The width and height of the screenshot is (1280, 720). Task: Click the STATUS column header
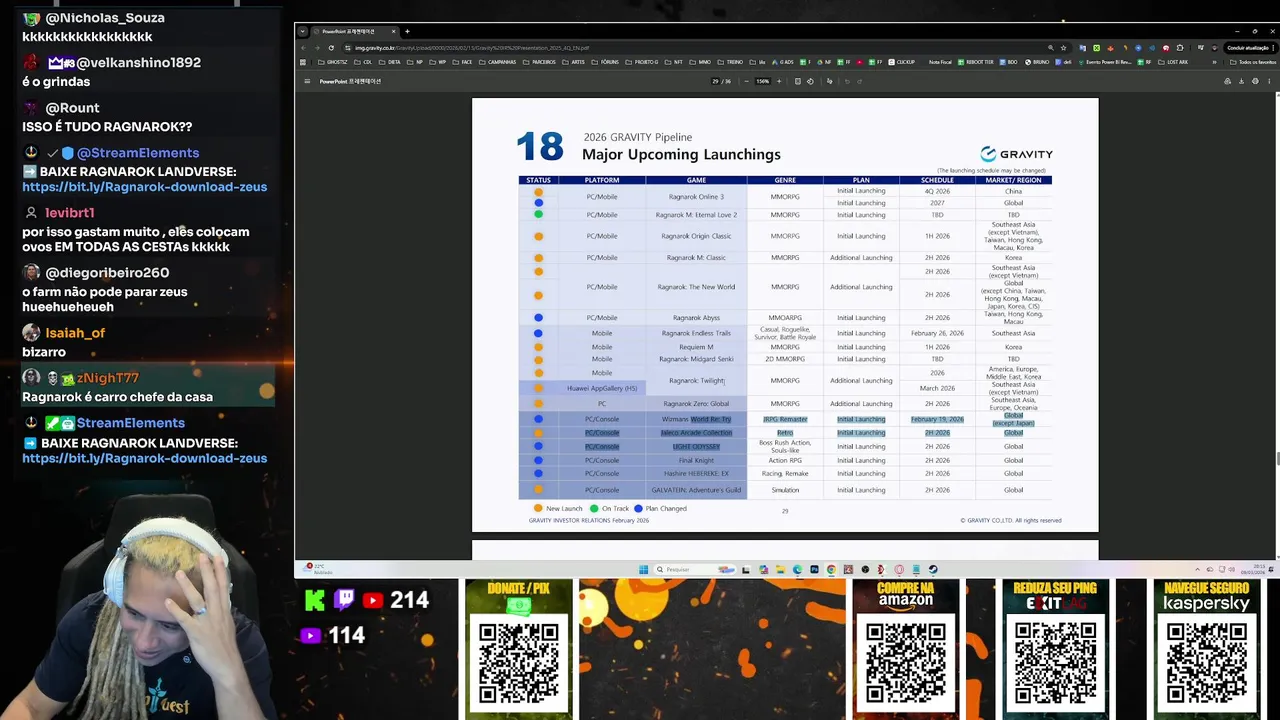538,180
